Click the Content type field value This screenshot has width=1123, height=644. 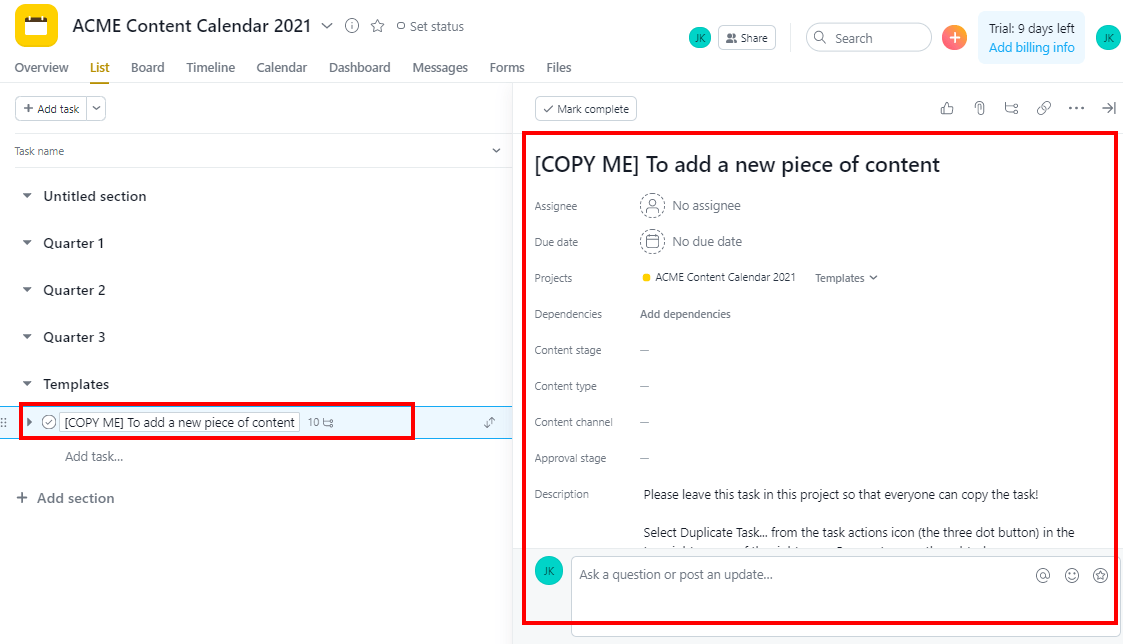tap(645, 386)
